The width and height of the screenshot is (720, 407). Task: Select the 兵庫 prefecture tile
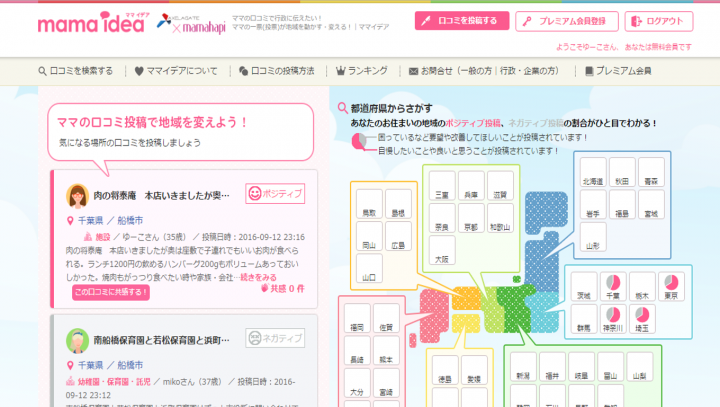coord(471,186)
